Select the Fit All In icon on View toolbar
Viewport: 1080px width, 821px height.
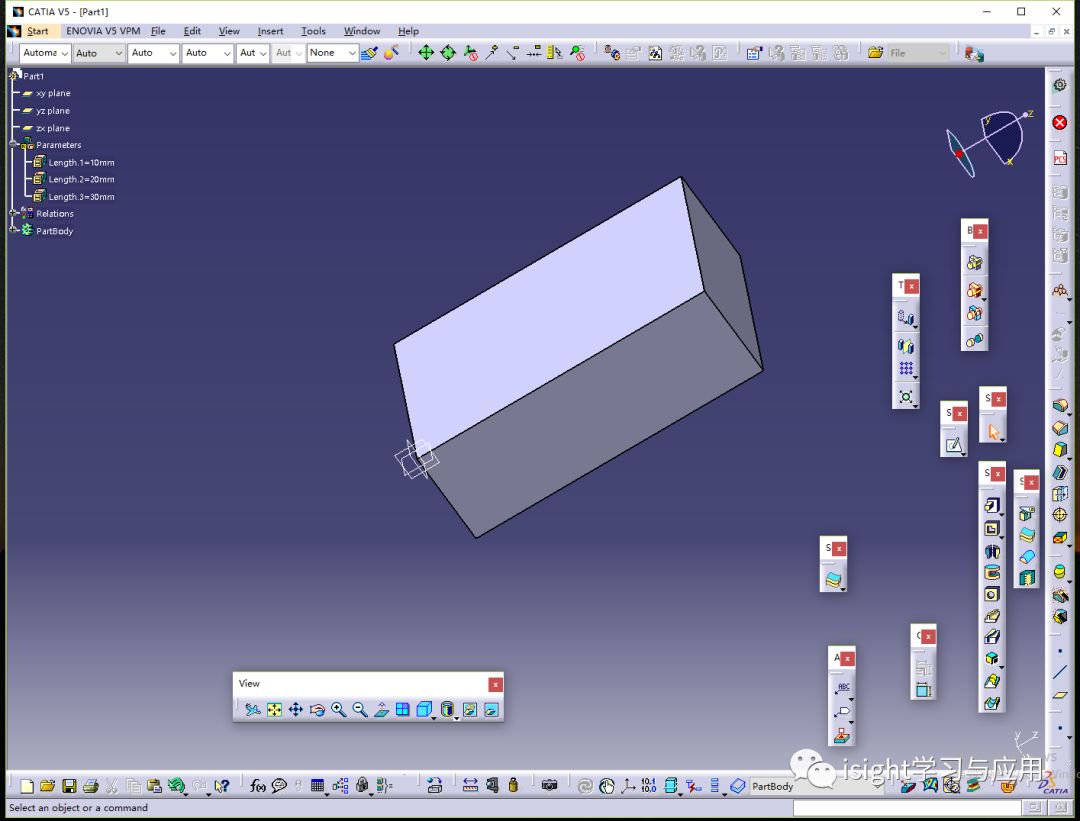273,709
